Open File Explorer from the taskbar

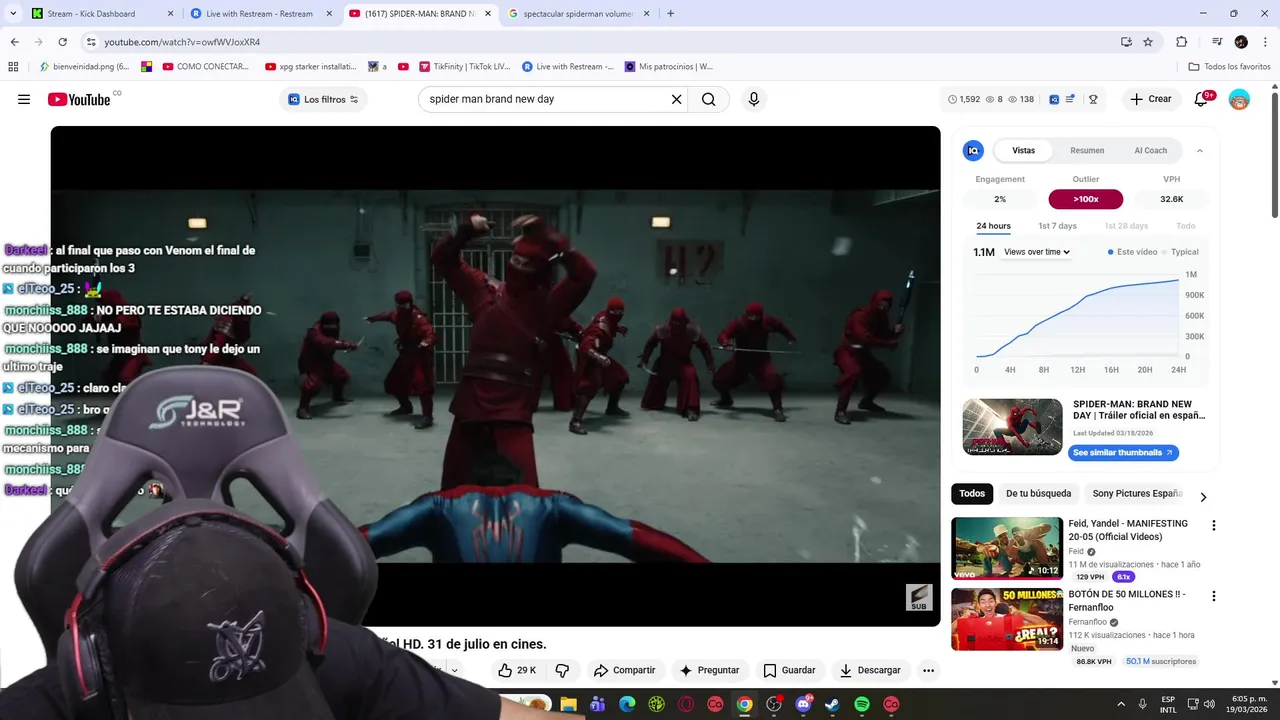pyautogui.click(x=568, y=704)
